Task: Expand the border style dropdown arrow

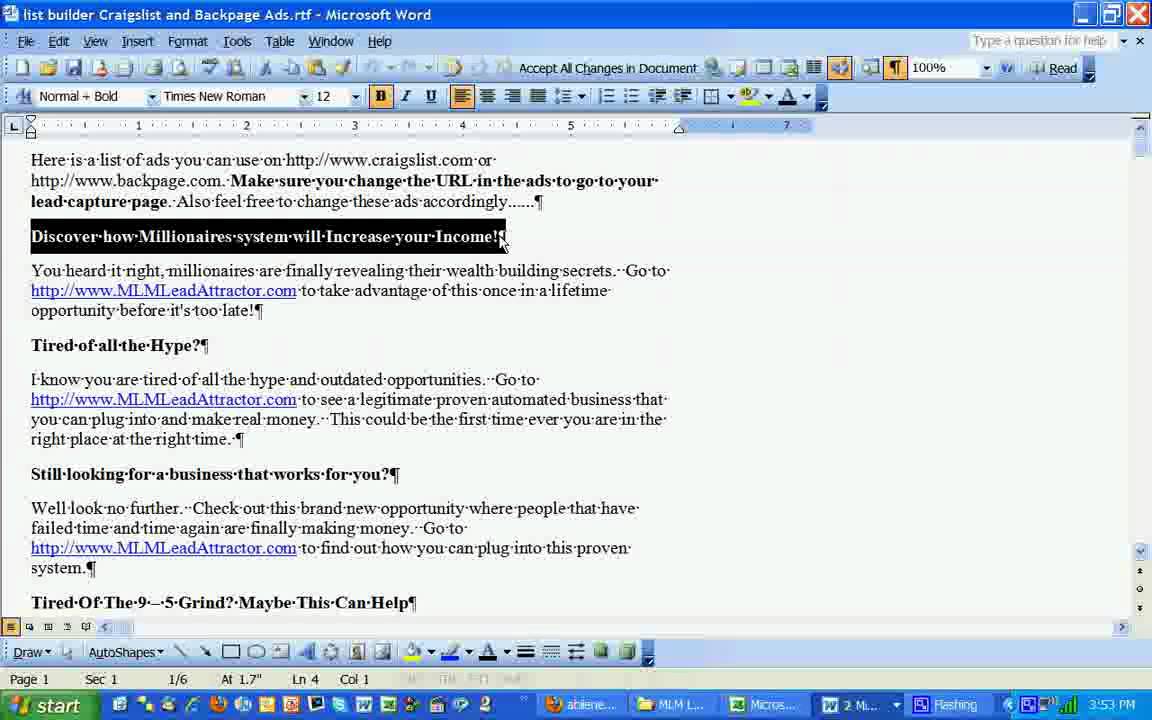Action: pos(730,96)
